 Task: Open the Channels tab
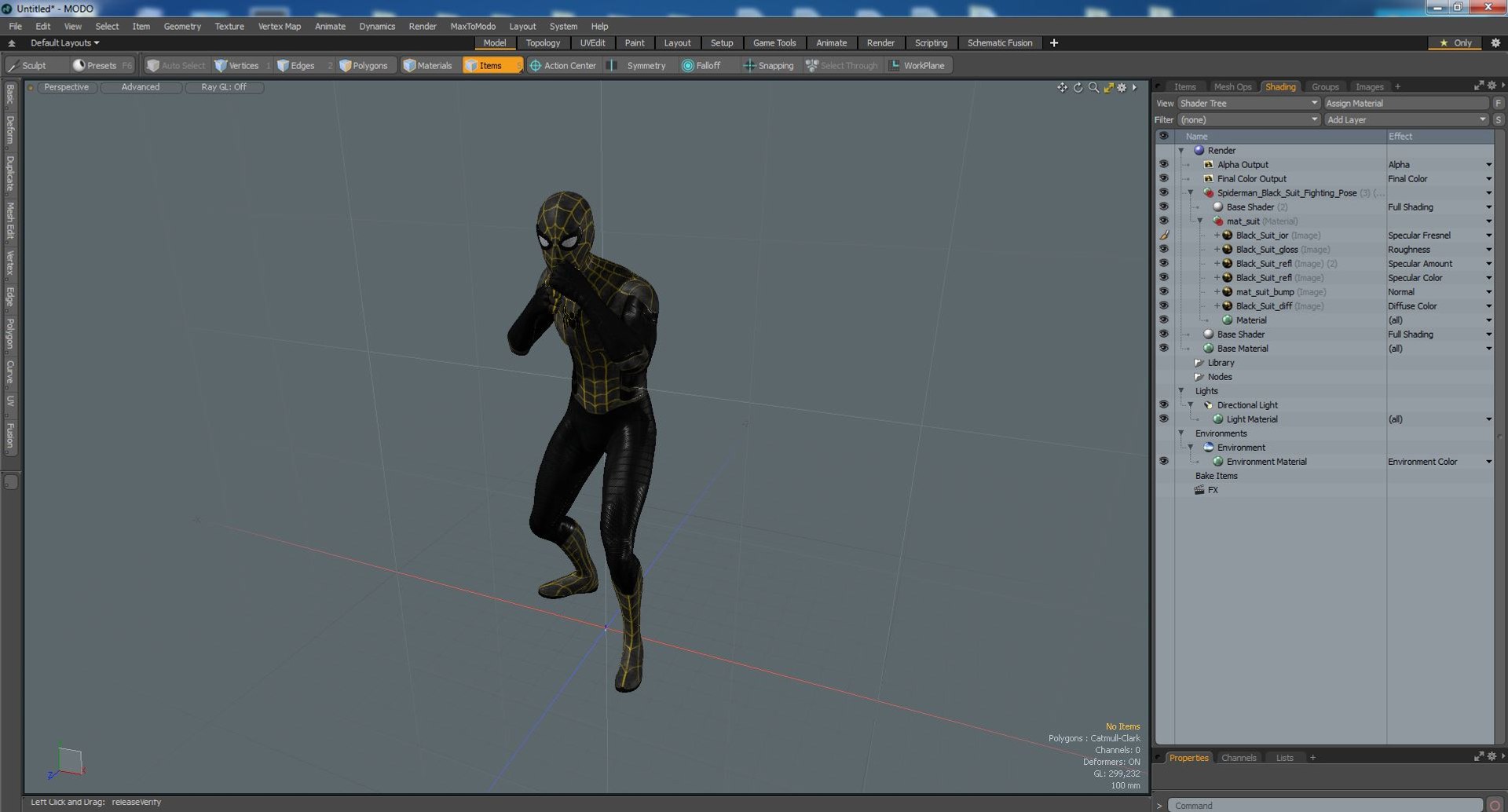[1239, 758]
